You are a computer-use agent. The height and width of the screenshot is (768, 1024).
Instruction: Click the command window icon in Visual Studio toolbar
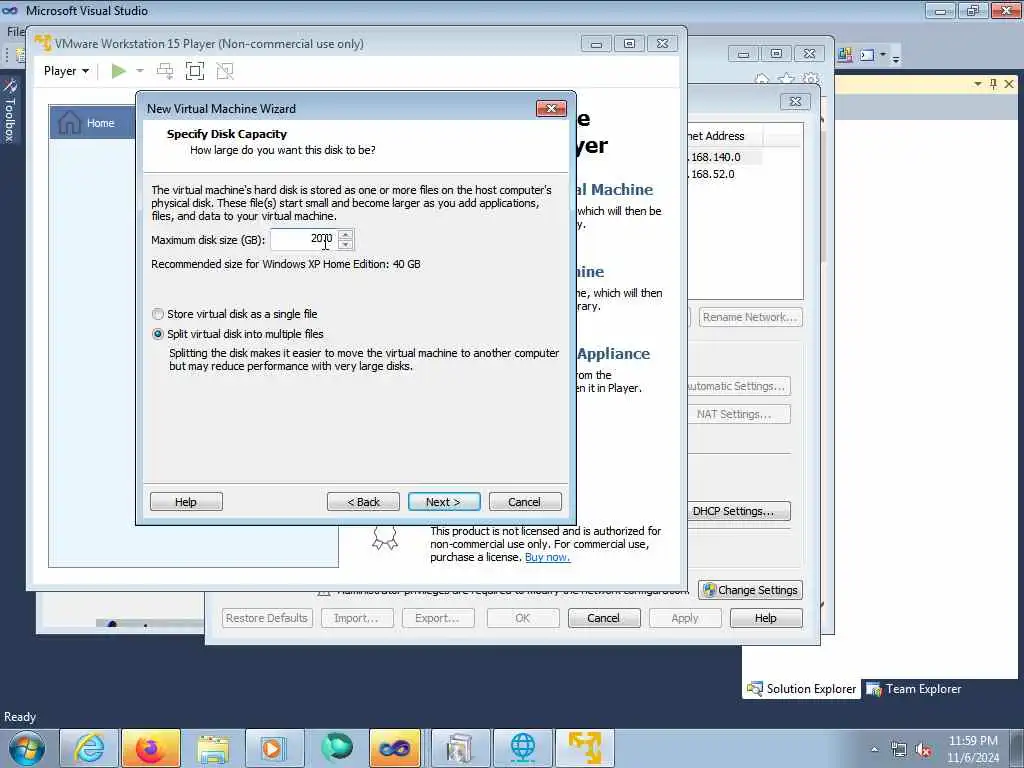point(867,55)
